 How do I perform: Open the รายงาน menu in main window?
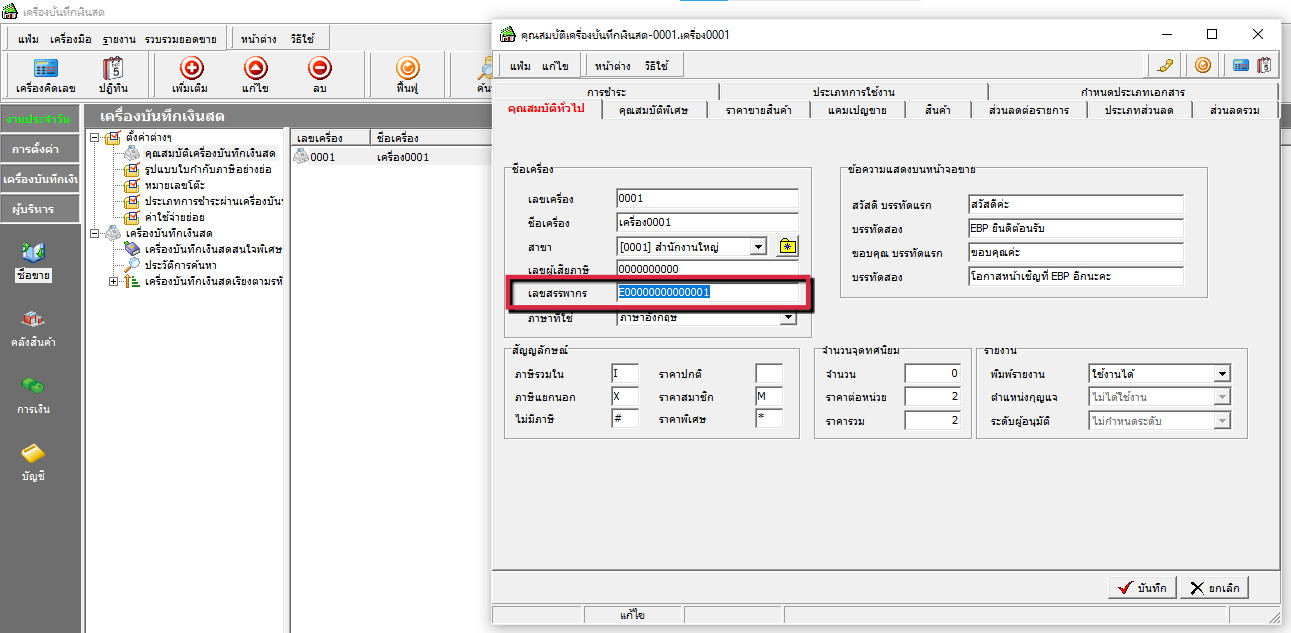click(119, 39)
